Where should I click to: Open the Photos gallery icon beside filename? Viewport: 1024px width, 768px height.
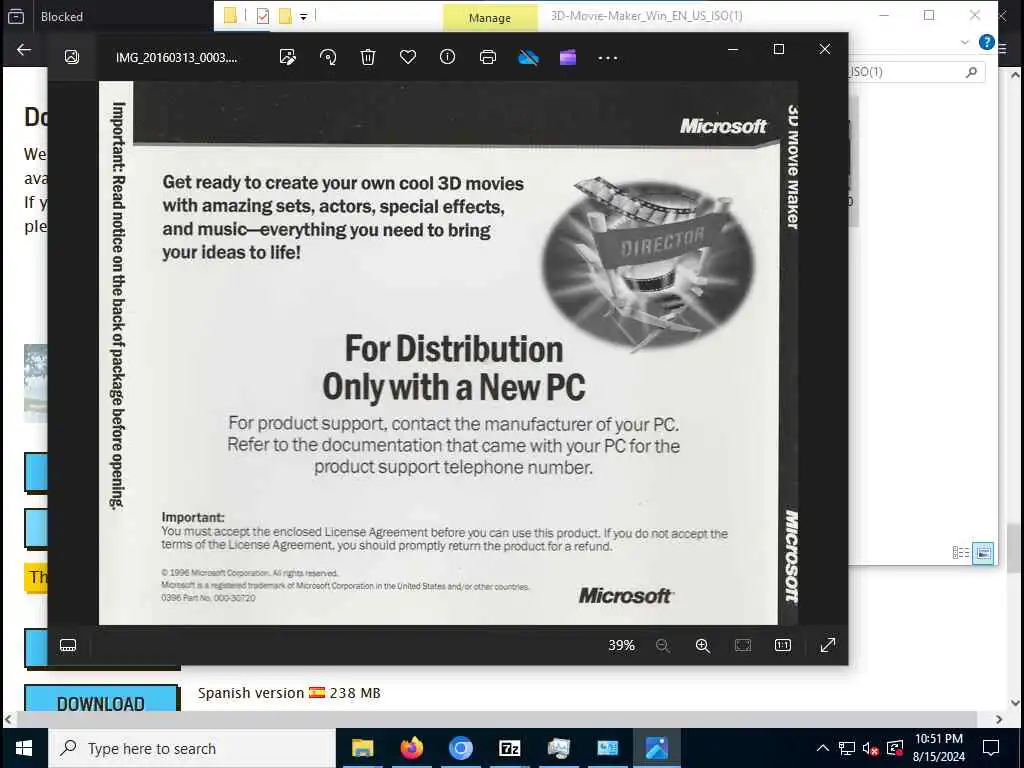click(x=72, y=57)
